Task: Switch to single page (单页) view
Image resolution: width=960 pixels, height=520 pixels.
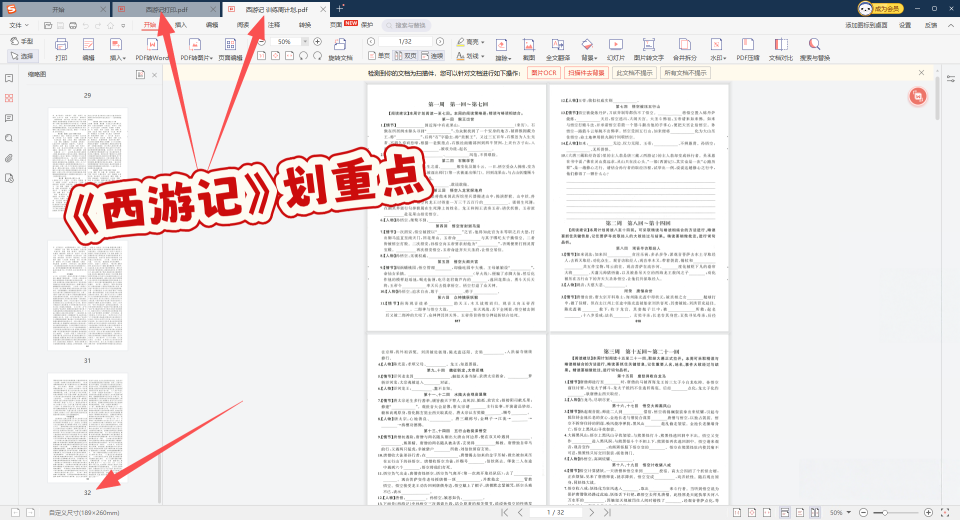Action: pyautogui.click(x=379, y=56)
